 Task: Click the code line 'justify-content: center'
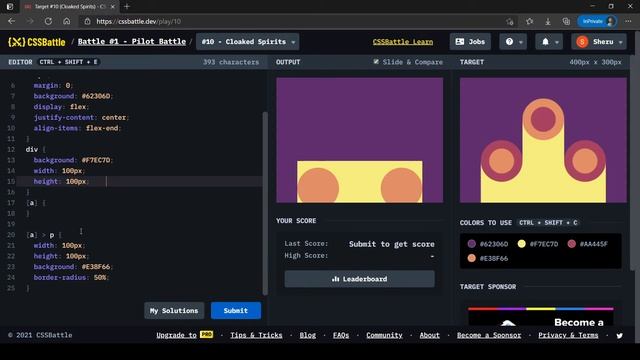(81, 118)
